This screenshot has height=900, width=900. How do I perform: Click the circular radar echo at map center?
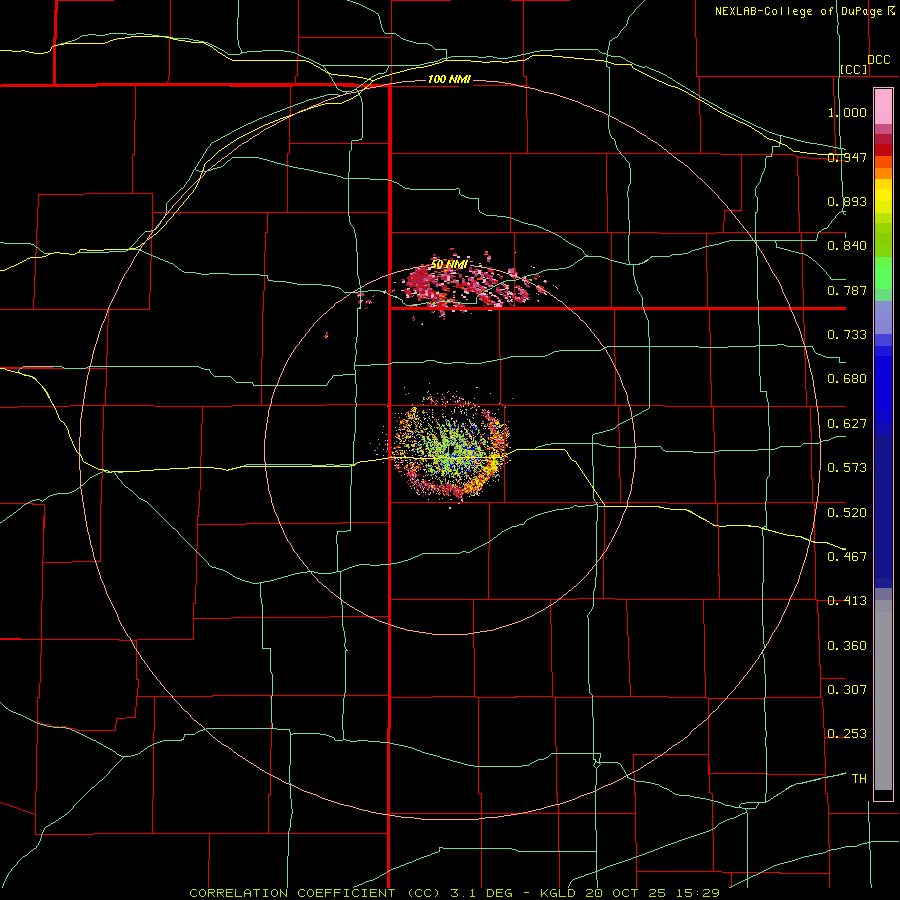[x=450, y=449]
